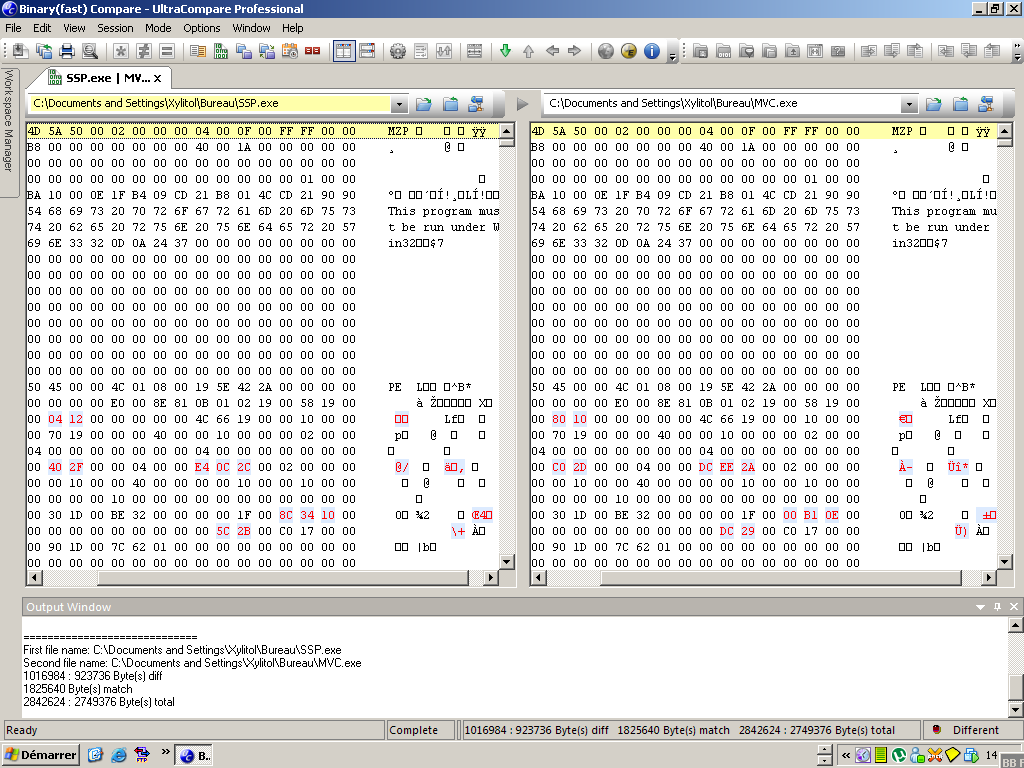Open the Options menu

pos(202,28)
